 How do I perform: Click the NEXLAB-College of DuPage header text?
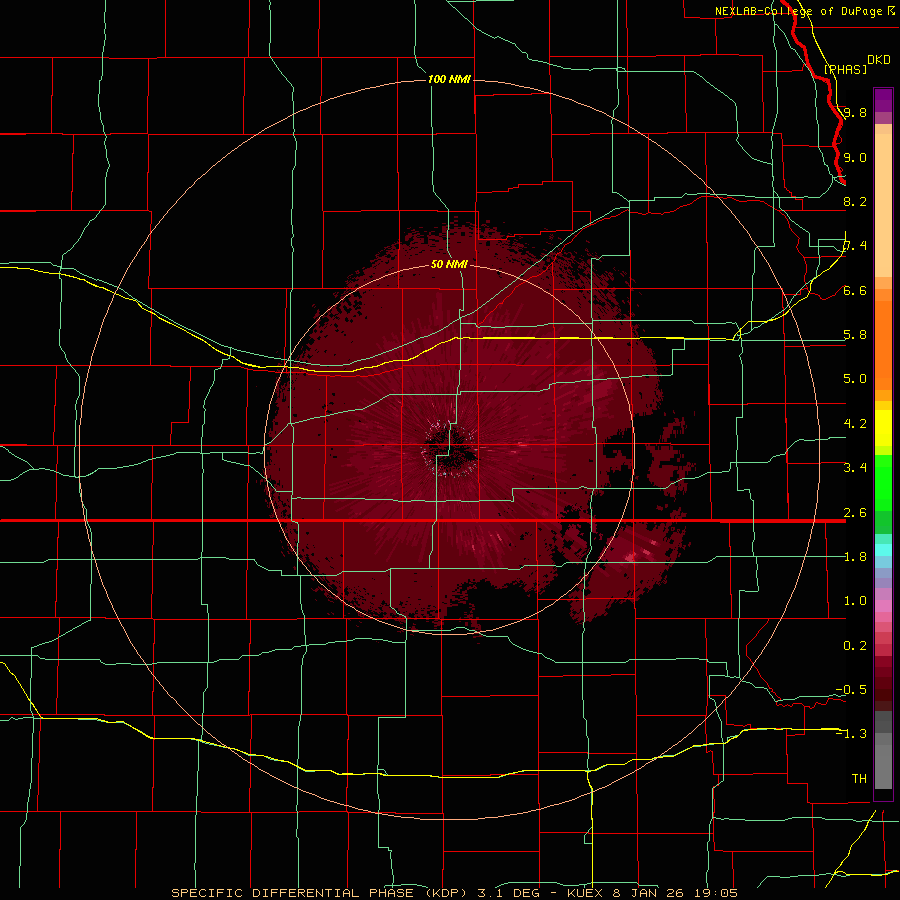pos(798,11)
